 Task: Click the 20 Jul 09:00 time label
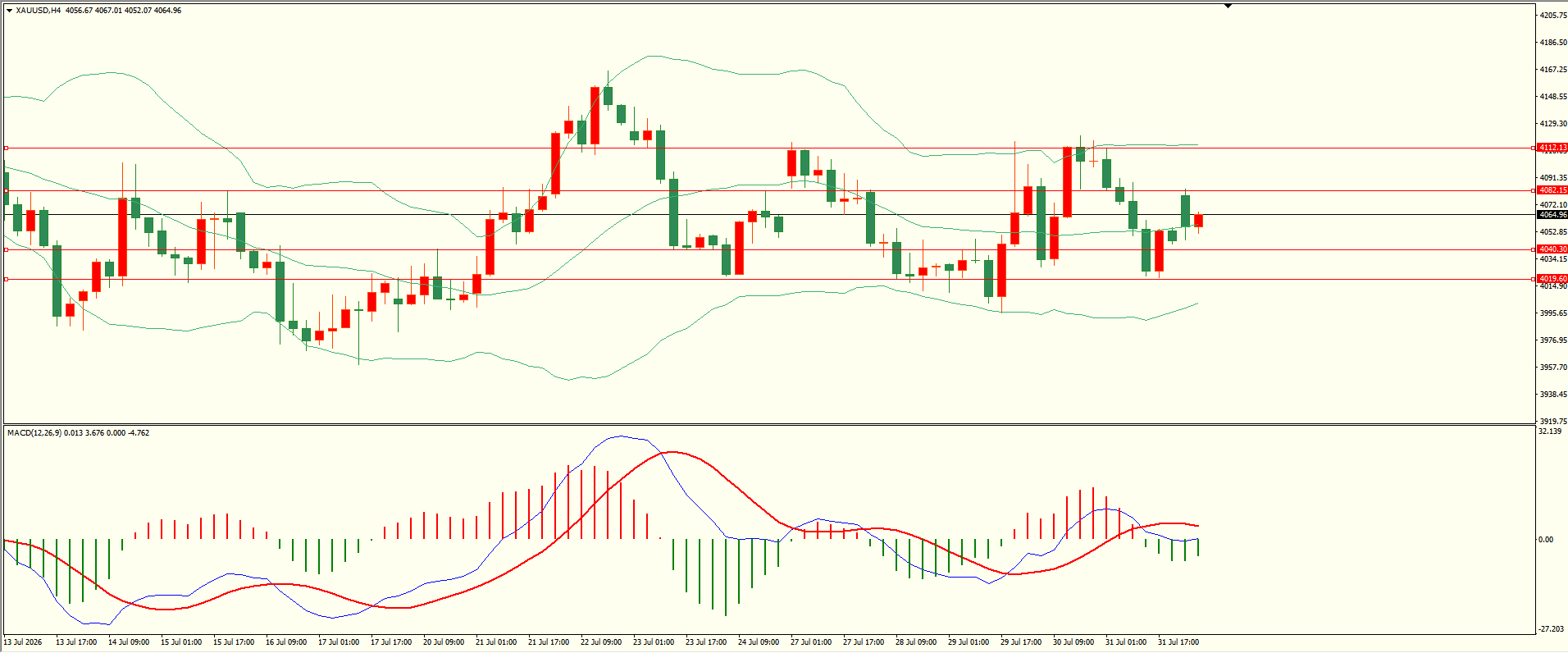tap(444, 642)
